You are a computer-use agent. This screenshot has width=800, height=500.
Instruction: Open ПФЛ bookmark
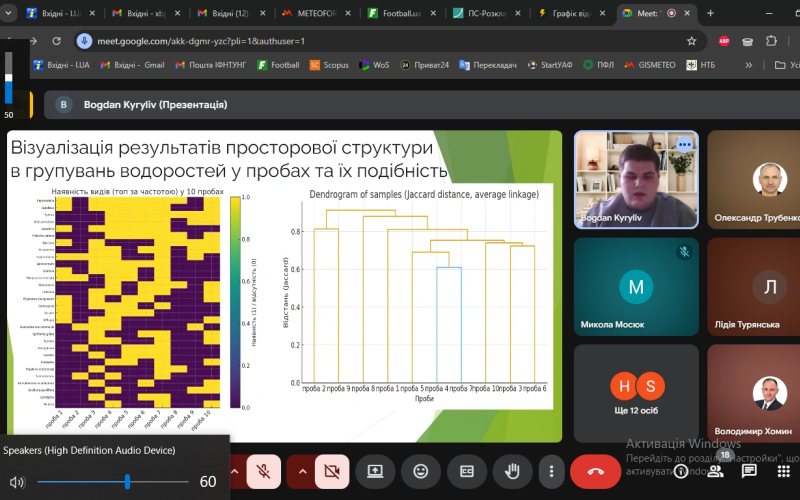tap(598, 65)
